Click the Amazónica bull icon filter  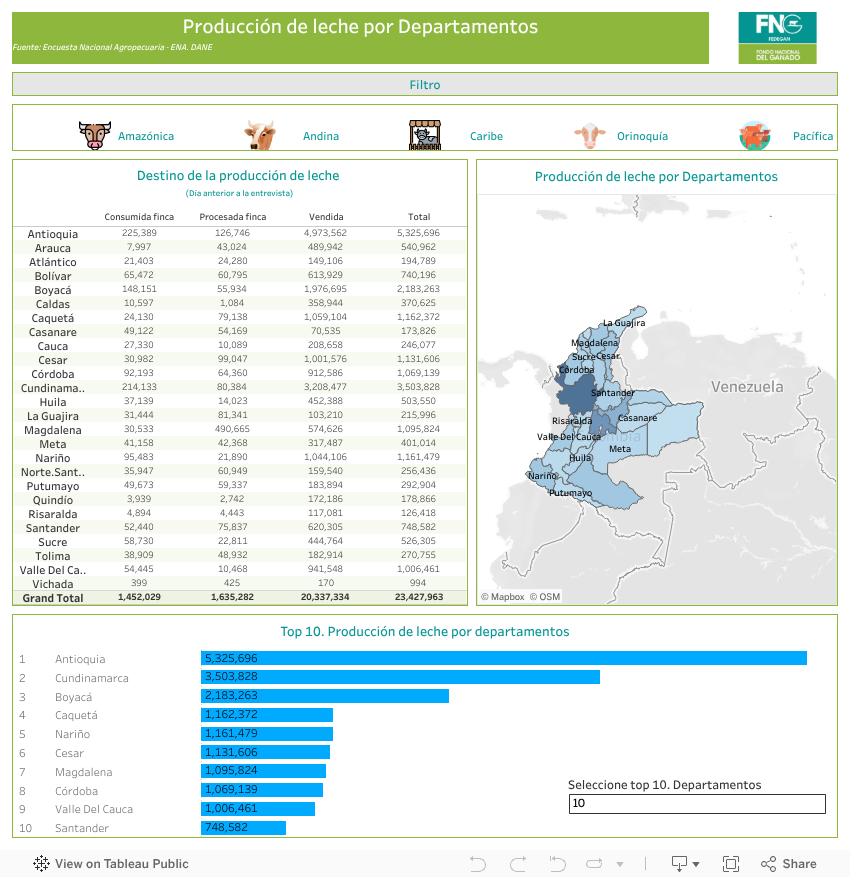(95, 135)
